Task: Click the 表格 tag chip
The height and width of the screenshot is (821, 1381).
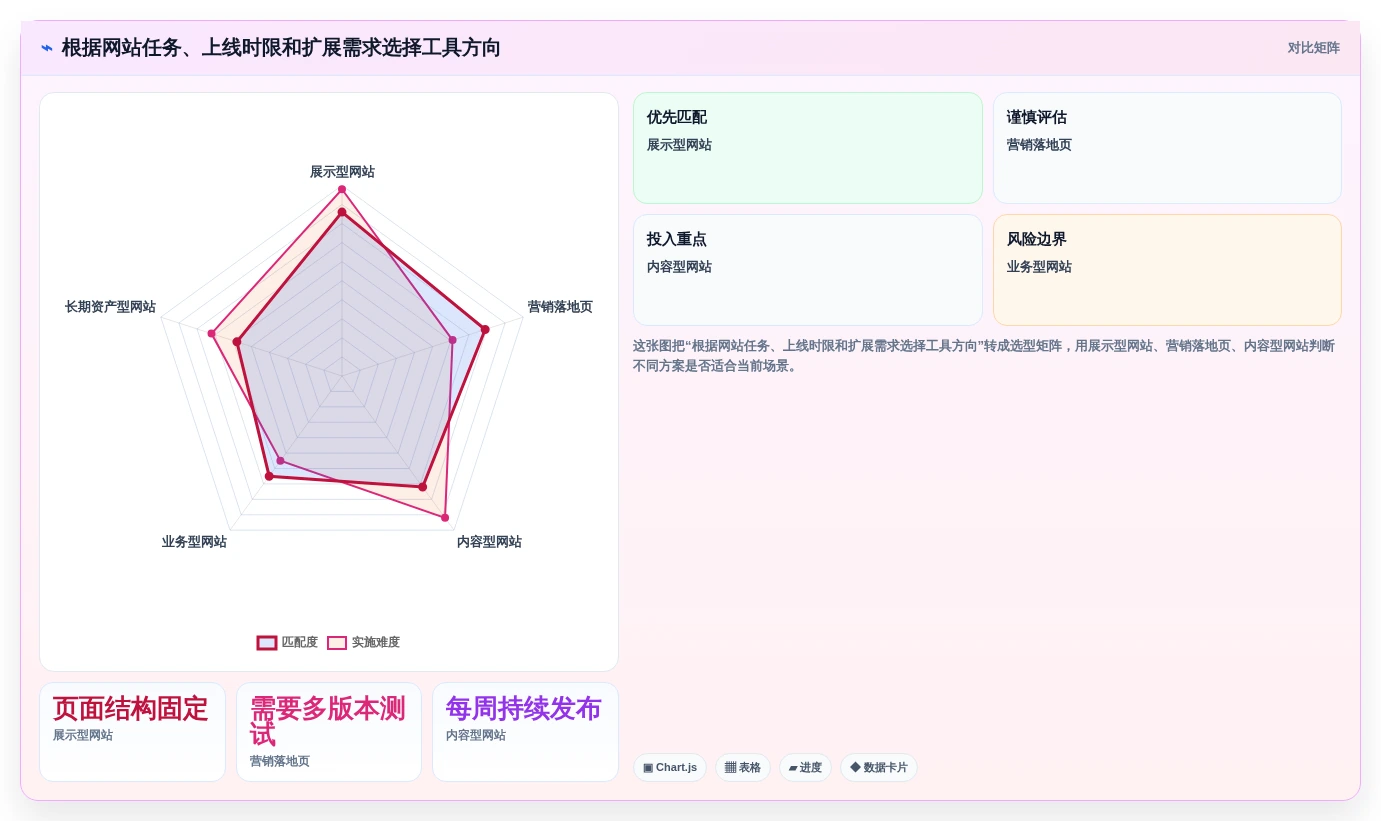Action: click(743, 767)
